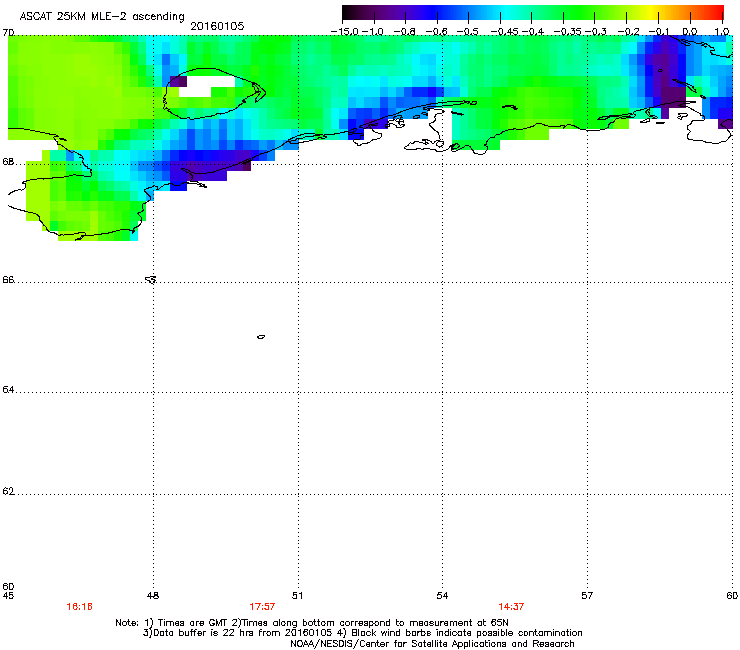The height and width of the screenshot is (650, 740).
Task: Click the latitude label 68
Action: [x=8, y=161]
